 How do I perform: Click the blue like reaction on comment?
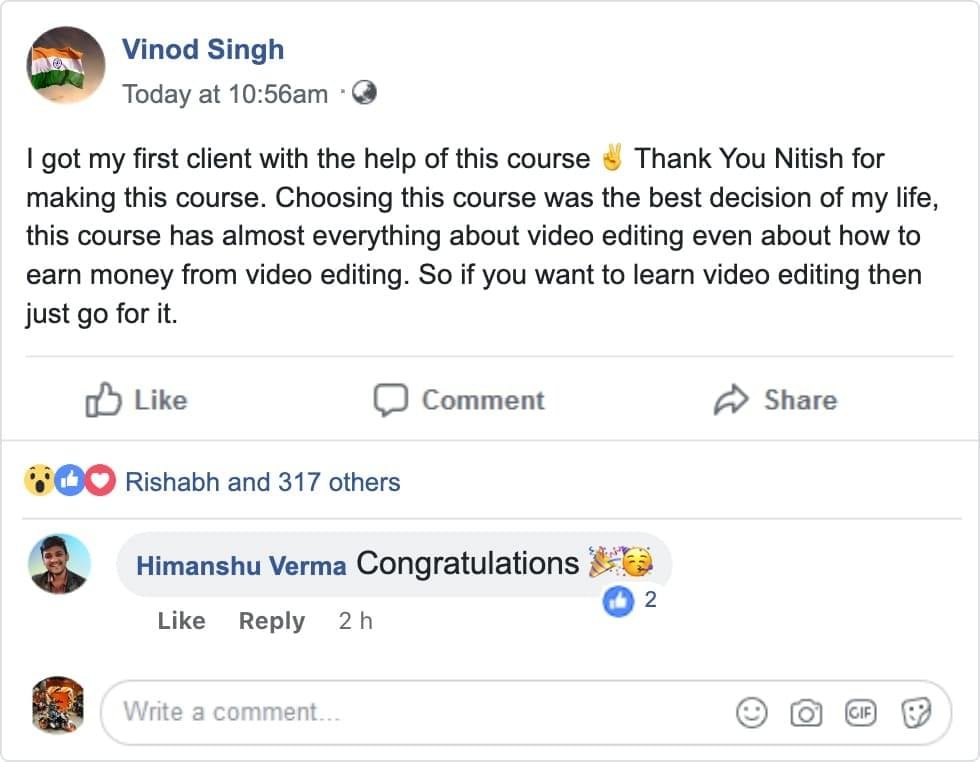point(619,600)
